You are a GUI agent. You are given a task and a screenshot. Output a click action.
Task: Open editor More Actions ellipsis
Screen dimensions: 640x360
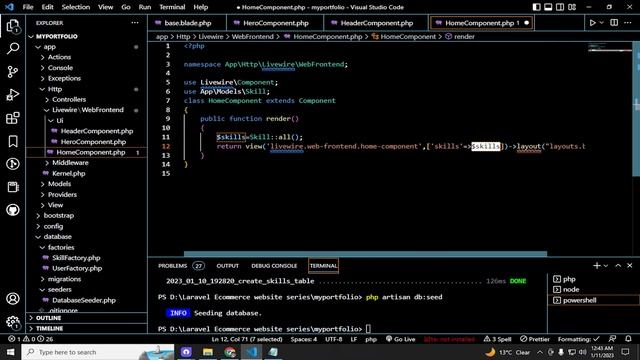point(628,23)
